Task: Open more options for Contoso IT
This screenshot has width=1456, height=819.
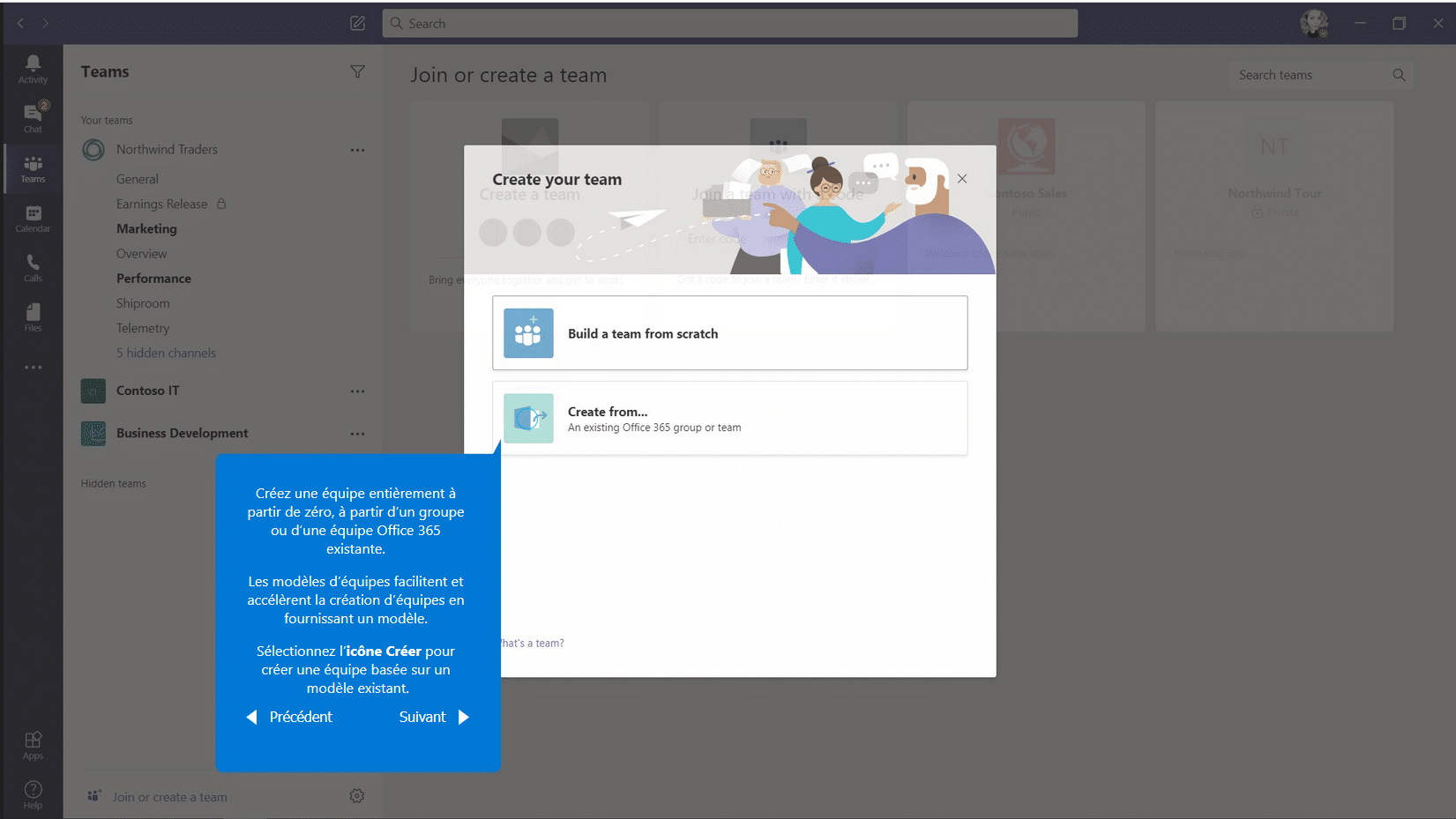Action: pos(357,391)
